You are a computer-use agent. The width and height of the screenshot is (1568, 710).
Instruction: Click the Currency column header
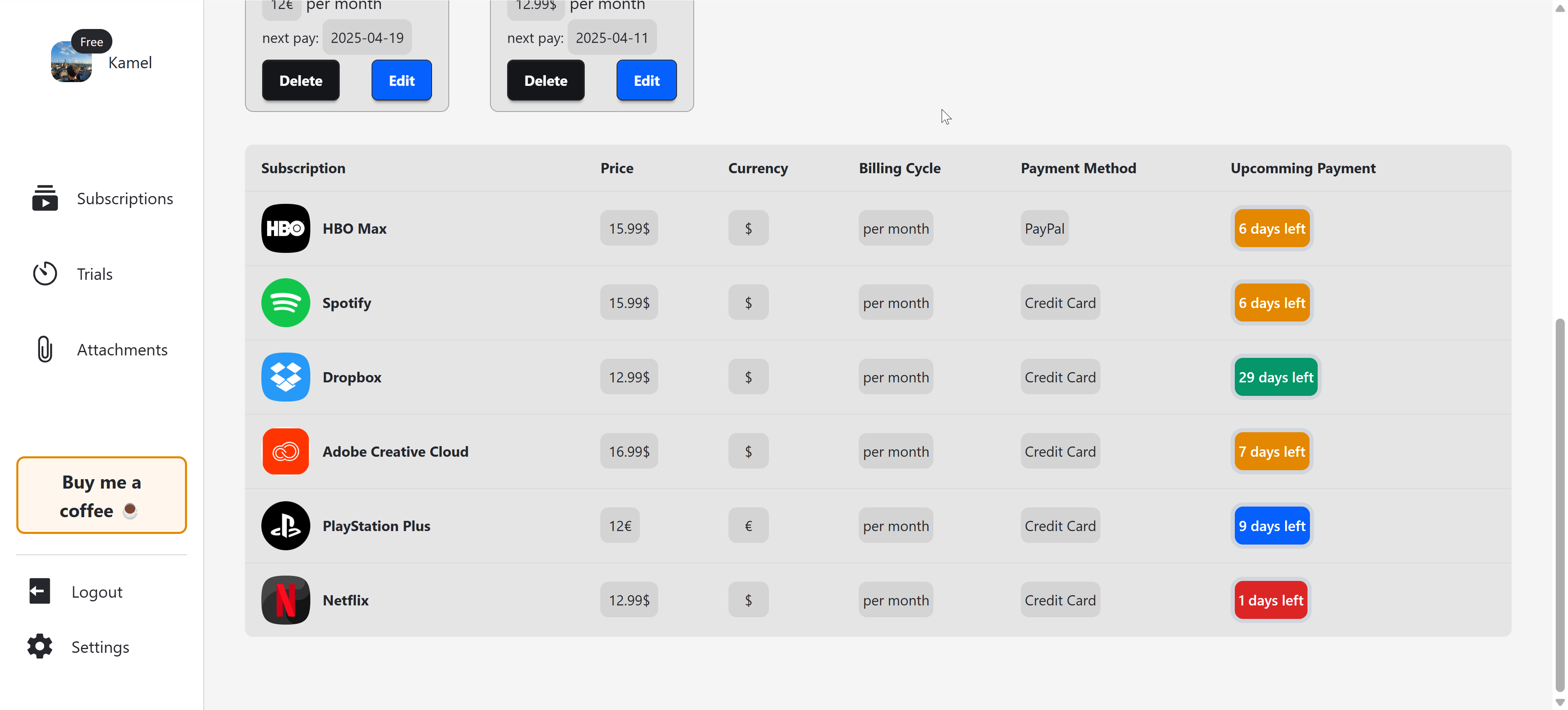click(x=758, y=168)
